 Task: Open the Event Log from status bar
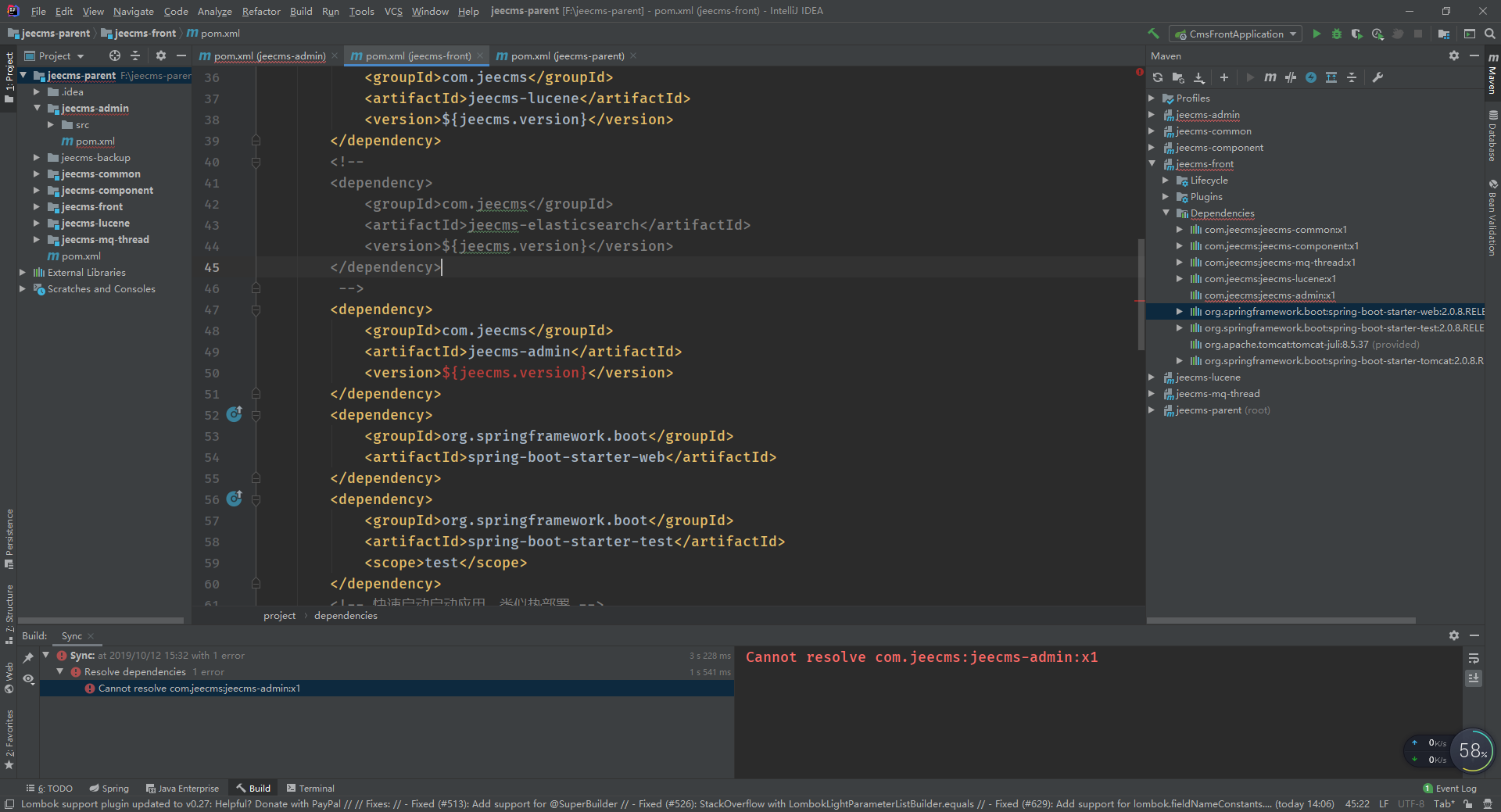pyautogui.click(x=1450, y=789)
